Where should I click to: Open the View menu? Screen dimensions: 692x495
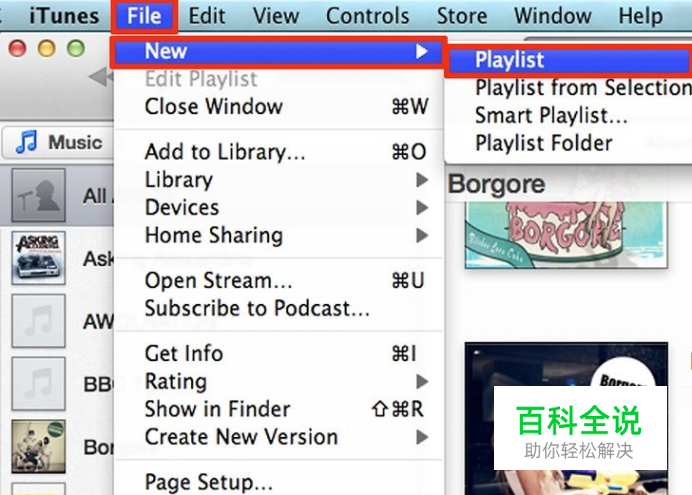click(x=276, y=16)
